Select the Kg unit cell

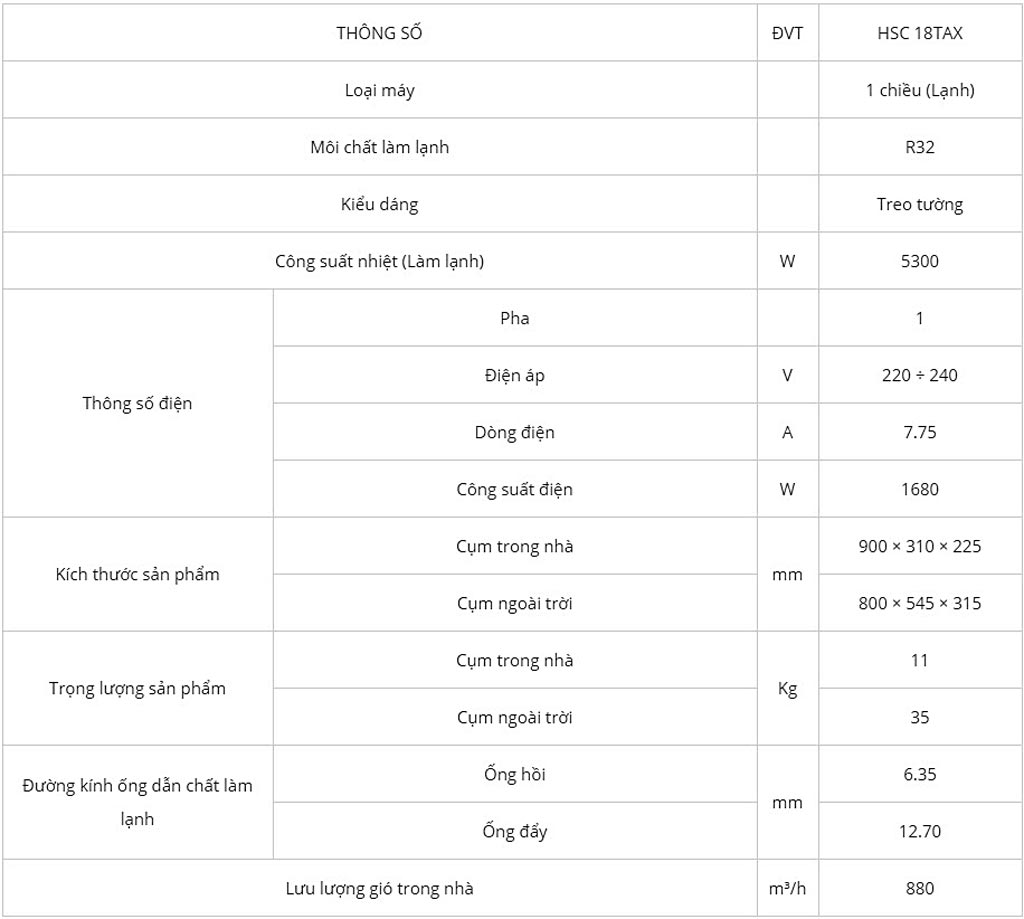[788, 688]
